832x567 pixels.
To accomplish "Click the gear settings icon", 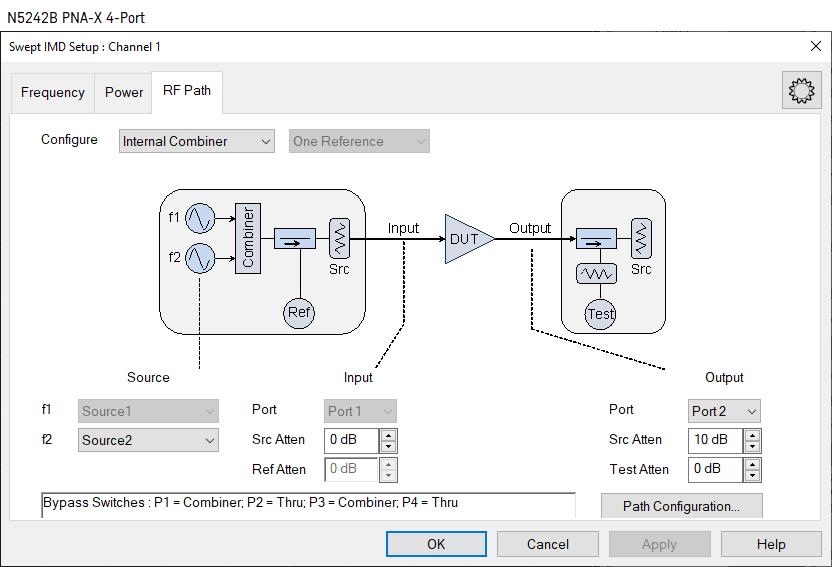I will click(801, 91).
